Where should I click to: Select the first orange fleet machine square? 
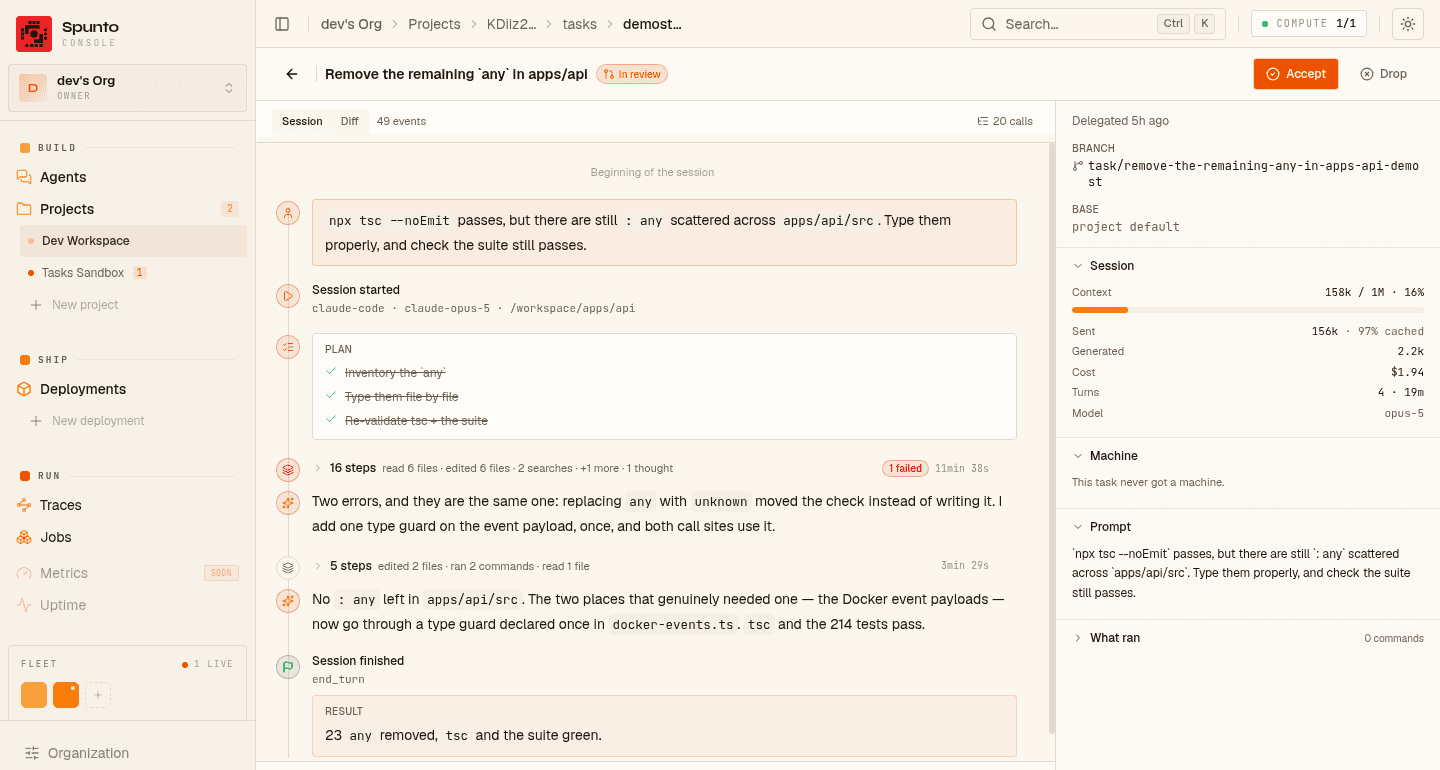point(34,695)
